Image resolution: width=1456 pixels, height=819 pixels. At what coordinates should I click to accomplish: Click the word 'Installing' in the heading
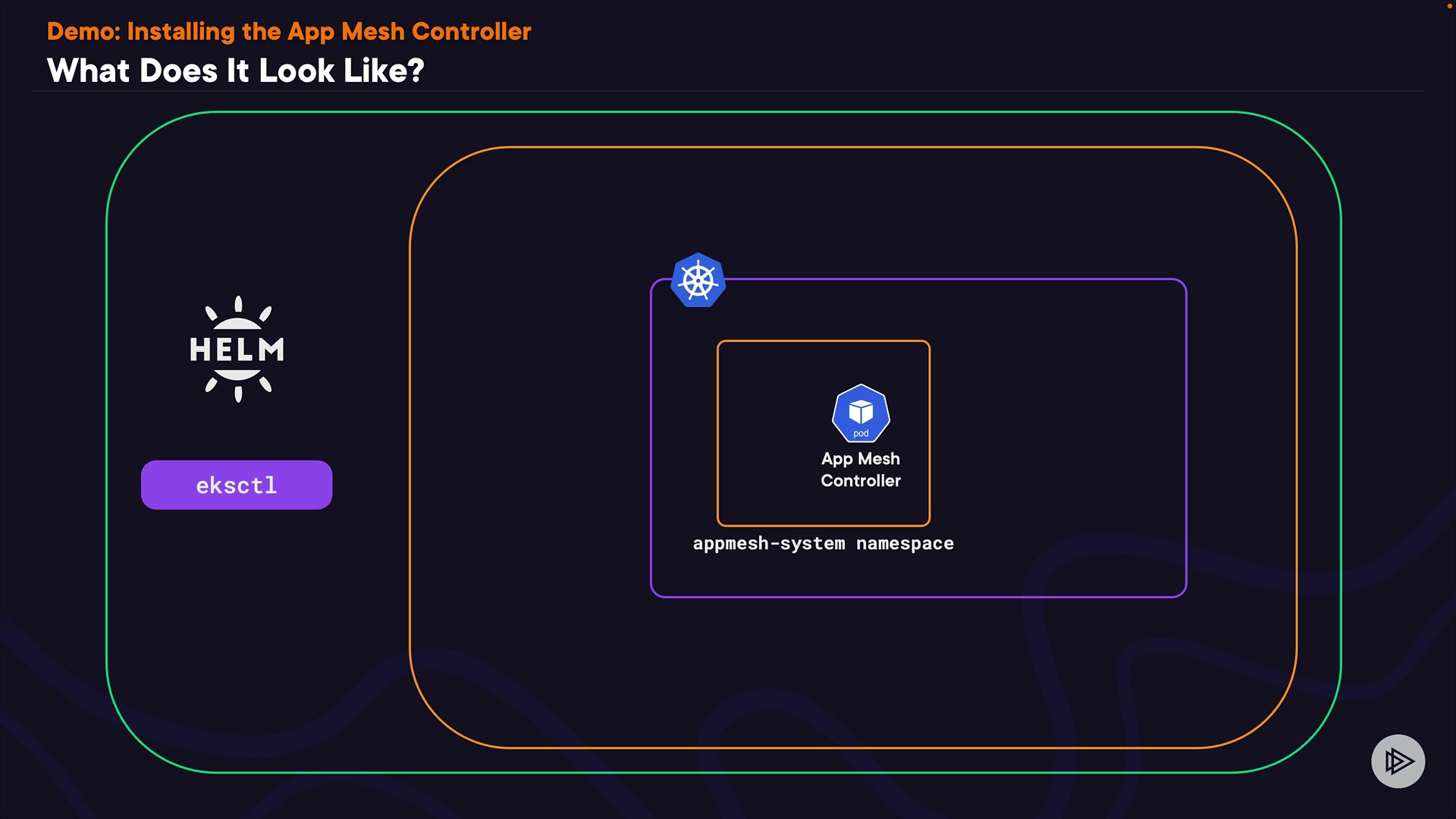coord(180,32)
